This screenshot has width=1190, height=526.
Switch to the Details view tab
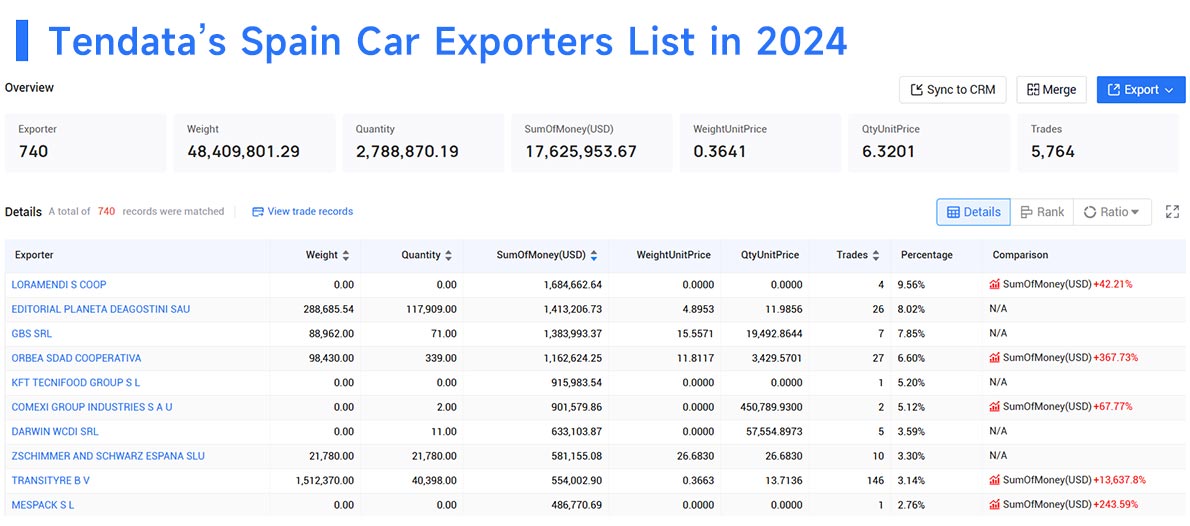[974, 212]
